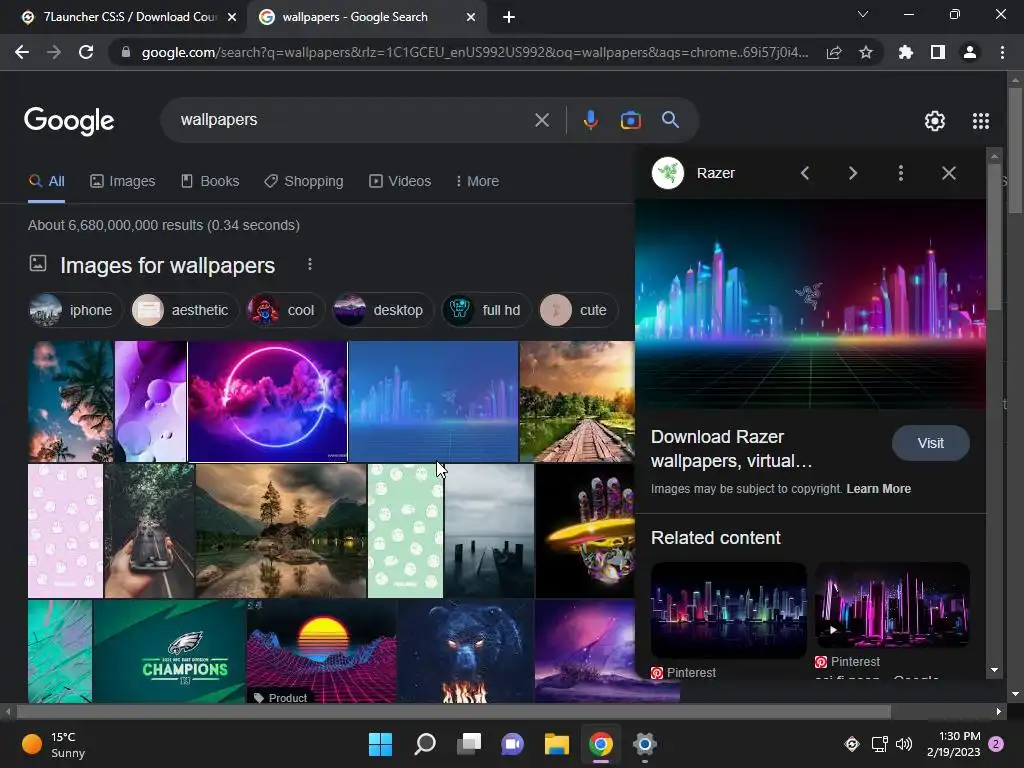Switch to Videos results tab
The height and width of the screenshot is (768, 1024).
coord(400,182)
